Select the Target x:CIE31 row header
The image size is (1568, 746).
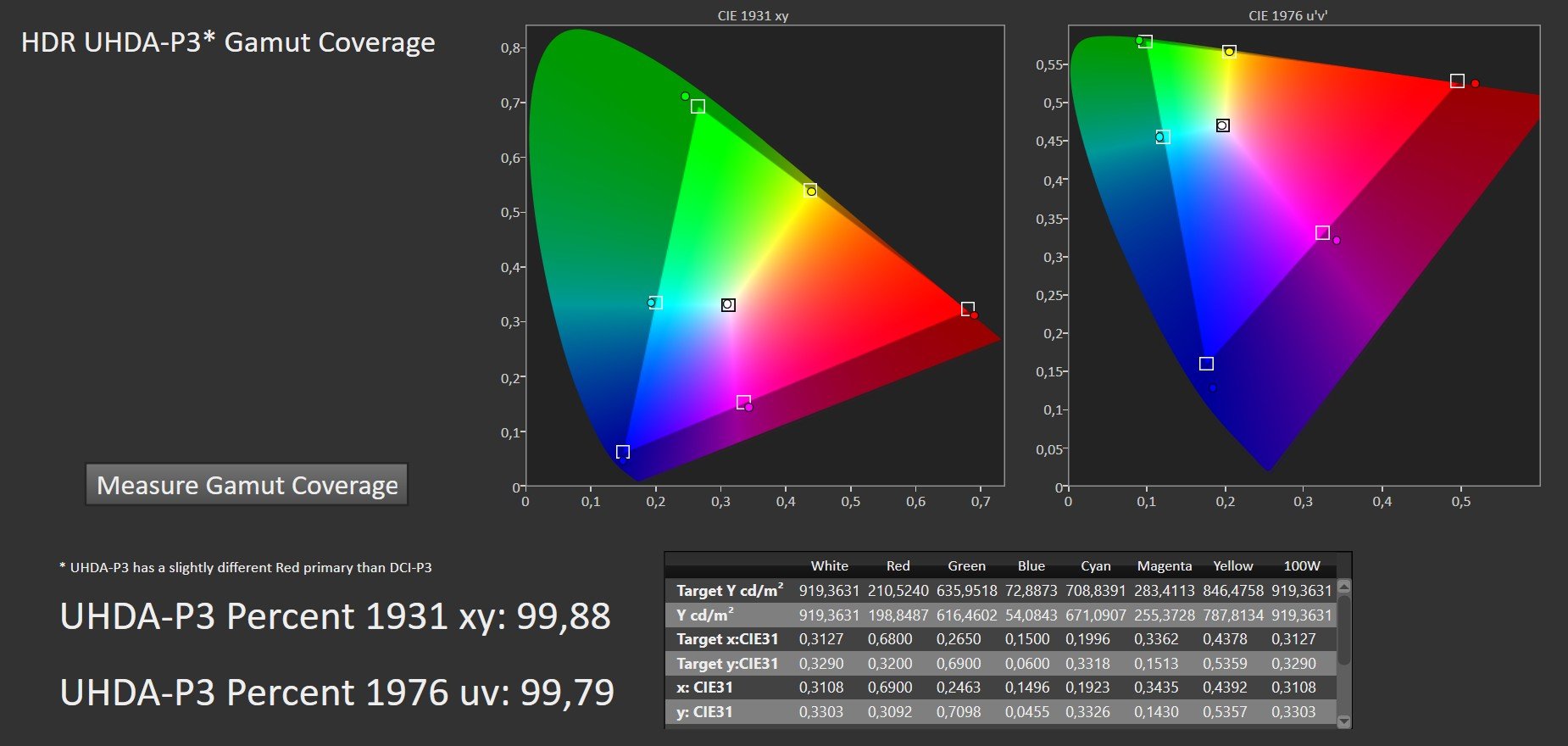[727, 639]
